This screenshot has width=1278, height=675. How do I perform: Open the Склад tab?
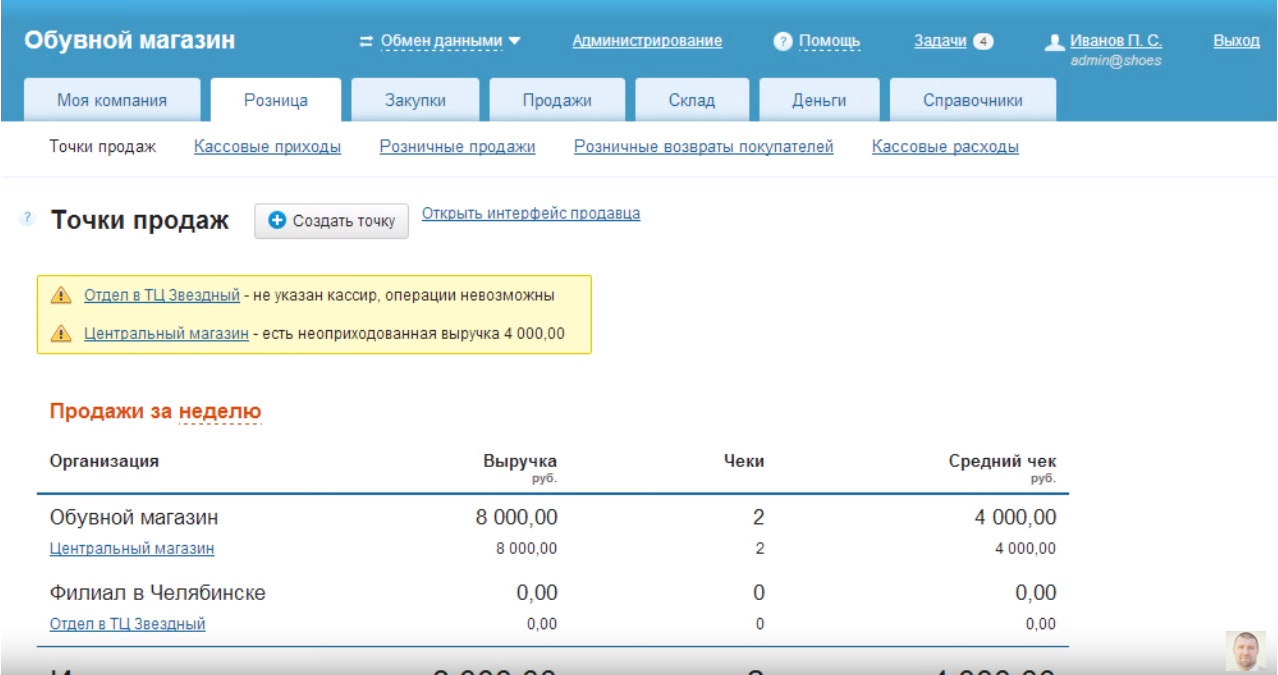point(691,100)
